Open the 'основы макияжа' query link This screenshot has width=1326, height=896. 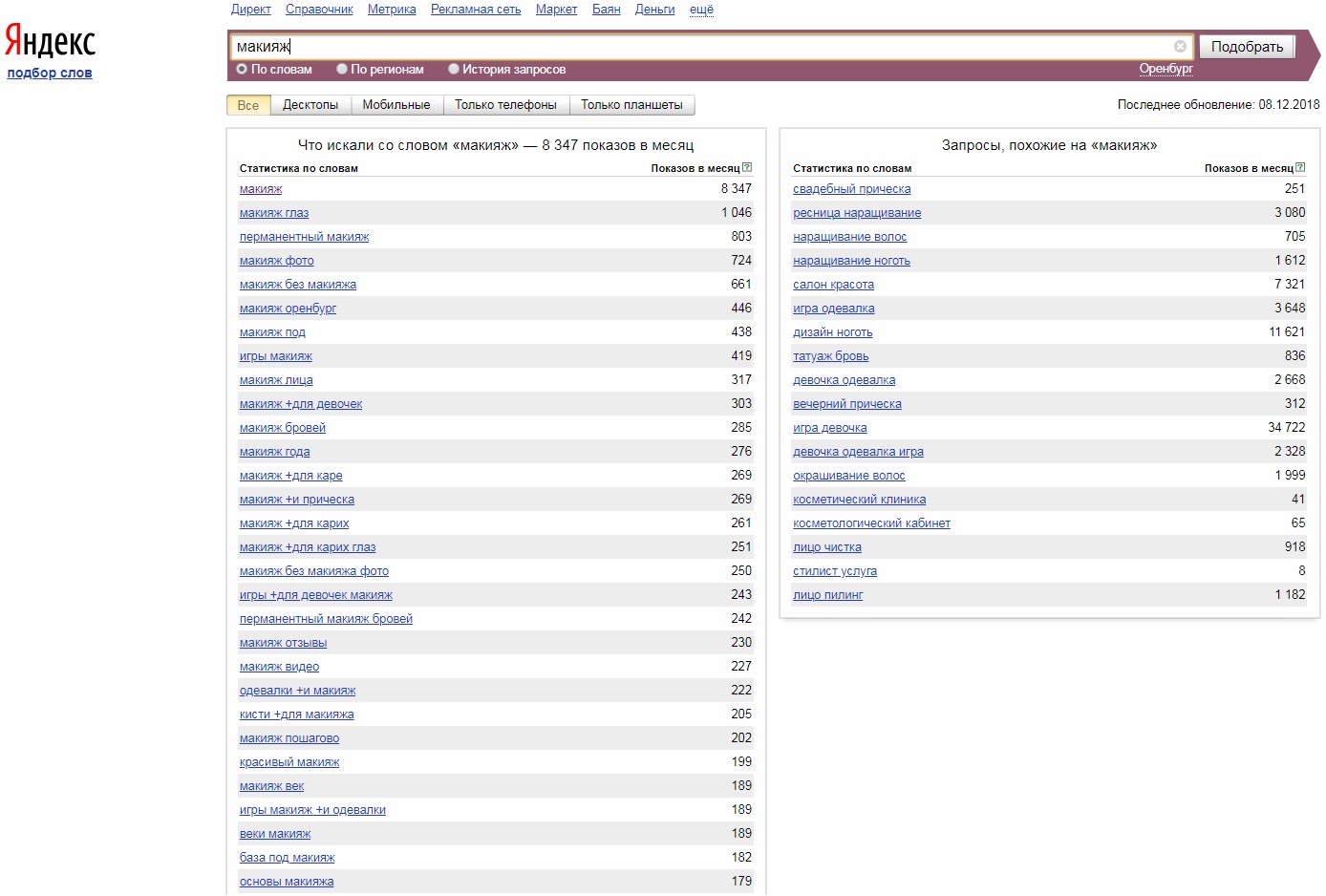[x=287, y=882]
